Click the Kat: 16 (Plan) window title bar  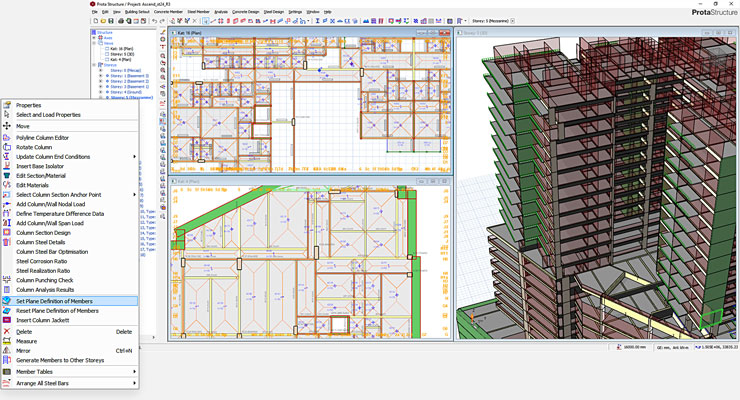310,33
